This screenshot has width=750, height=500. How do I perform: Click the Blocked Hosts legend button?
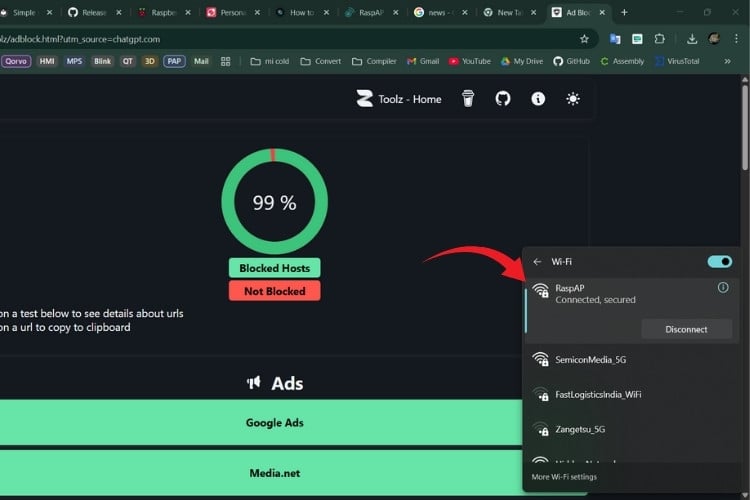[x=275, y=268]
